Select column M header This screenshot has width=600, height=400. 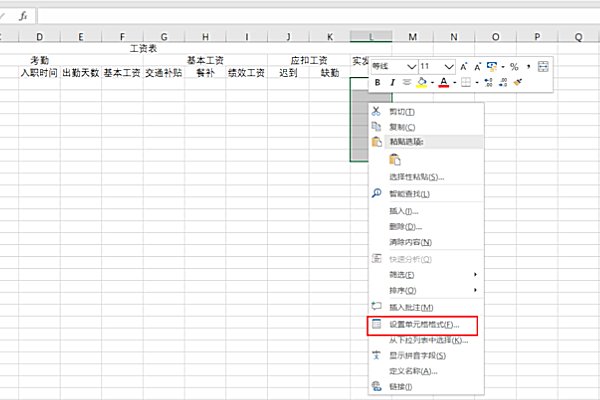click(x=412, y=37)
